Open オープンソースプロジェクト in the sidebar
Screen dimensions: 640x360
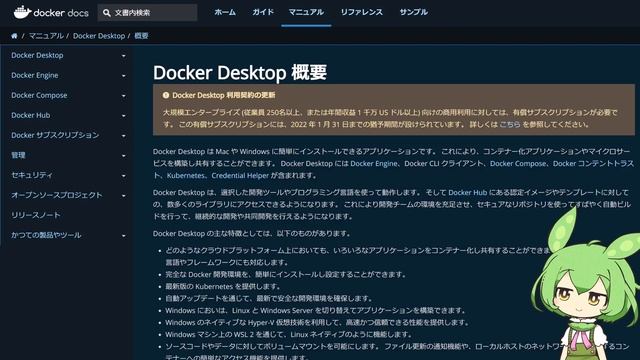(x=57, y=195)
